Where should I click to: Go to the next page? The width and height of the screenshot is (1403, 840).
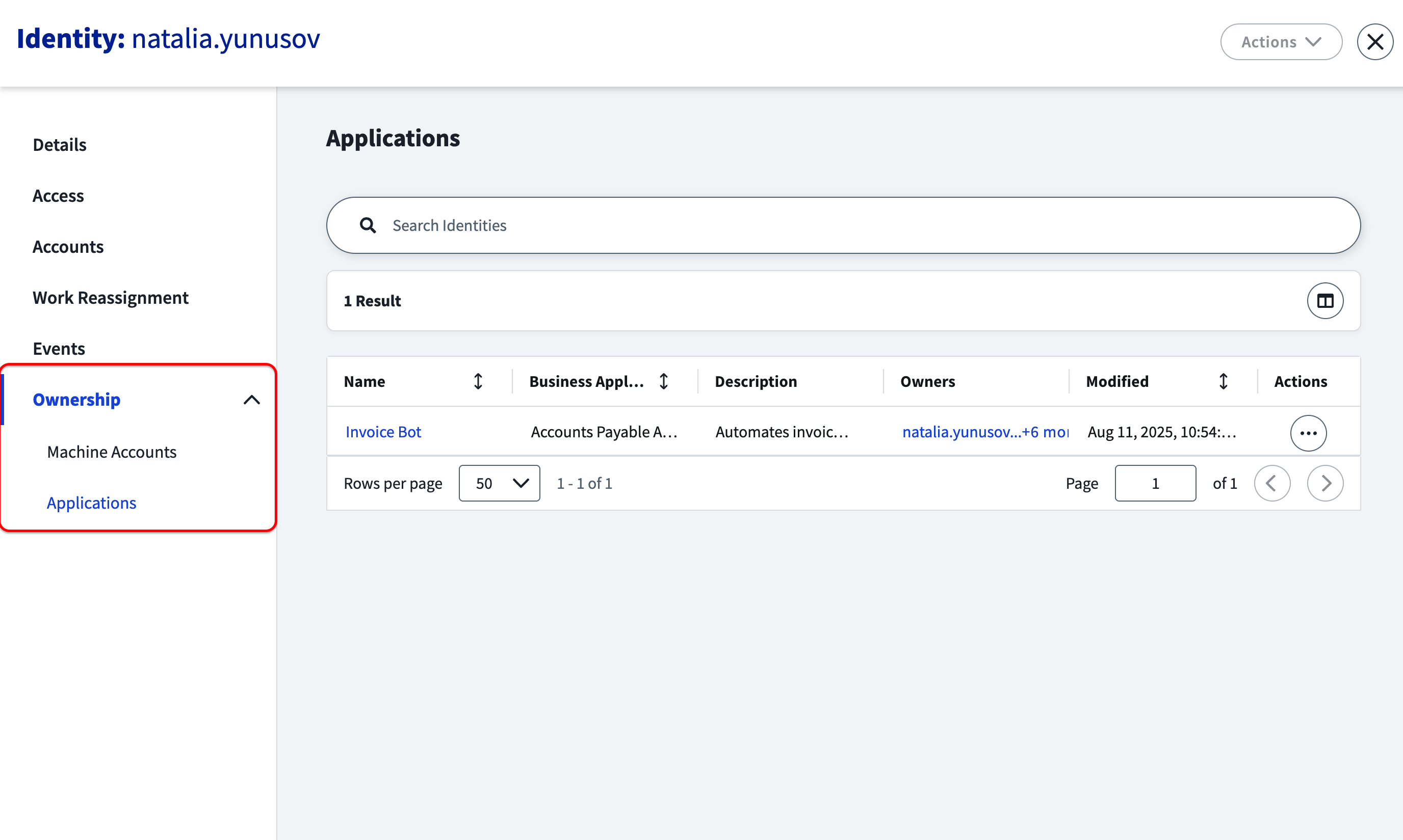[1324, 483]
